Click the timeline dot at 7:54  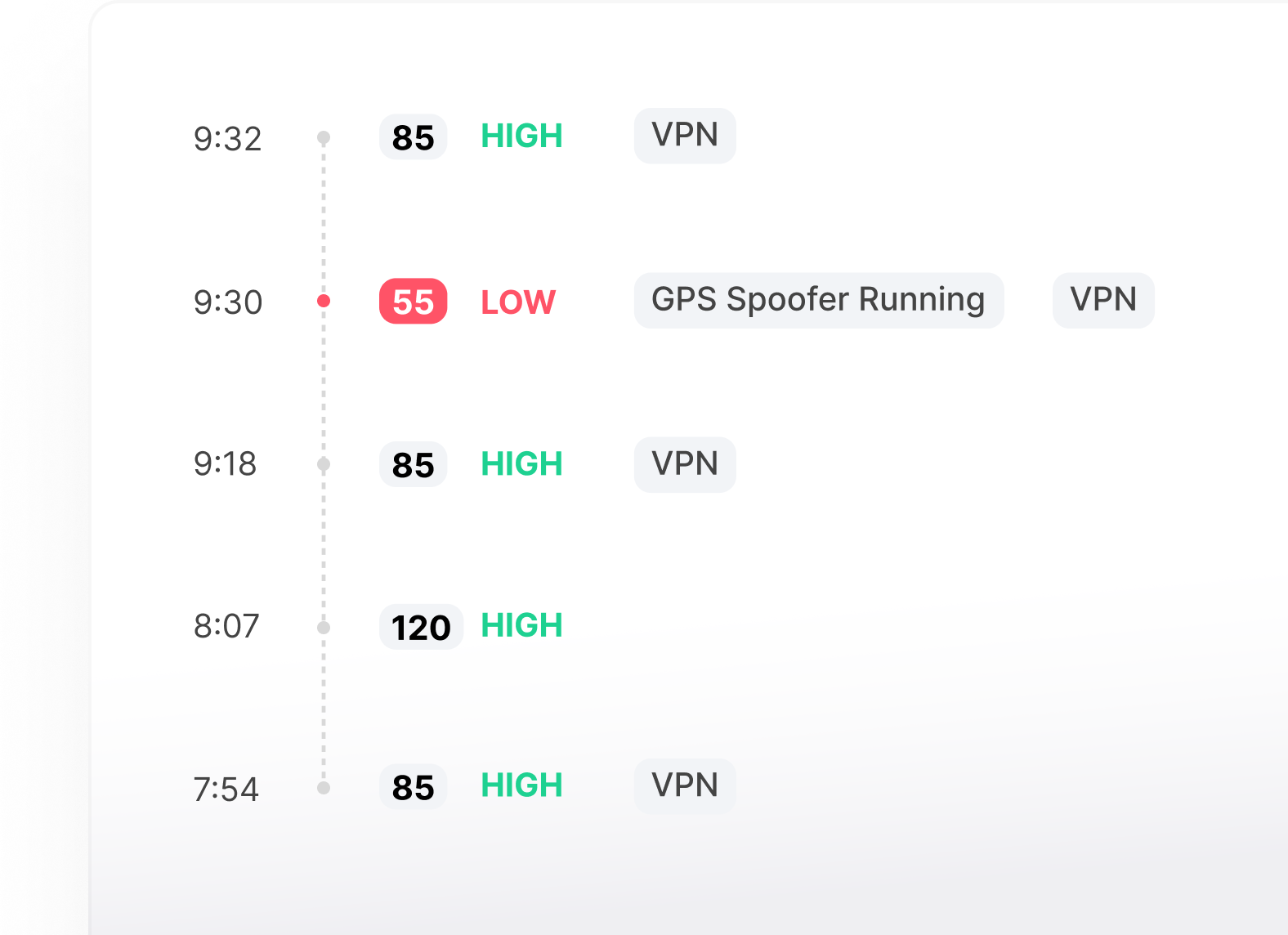[x=324, y=788]
